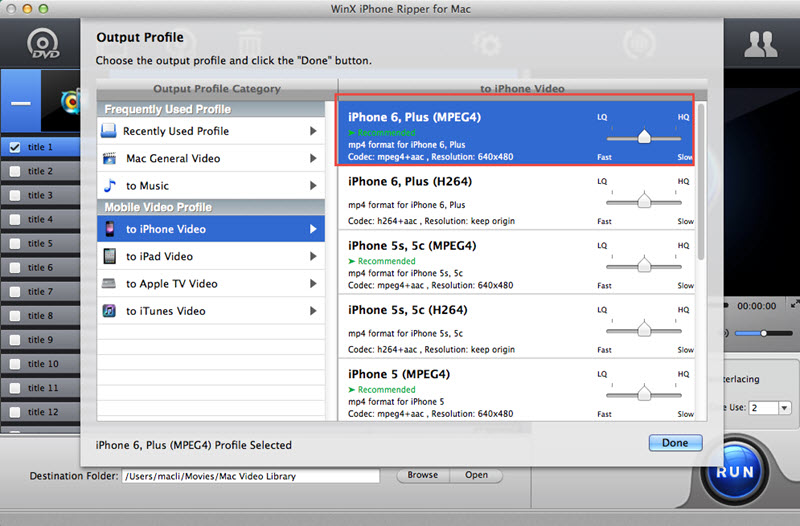
Task: Click the Apple TV device icon
Action: tap(109, 283)
